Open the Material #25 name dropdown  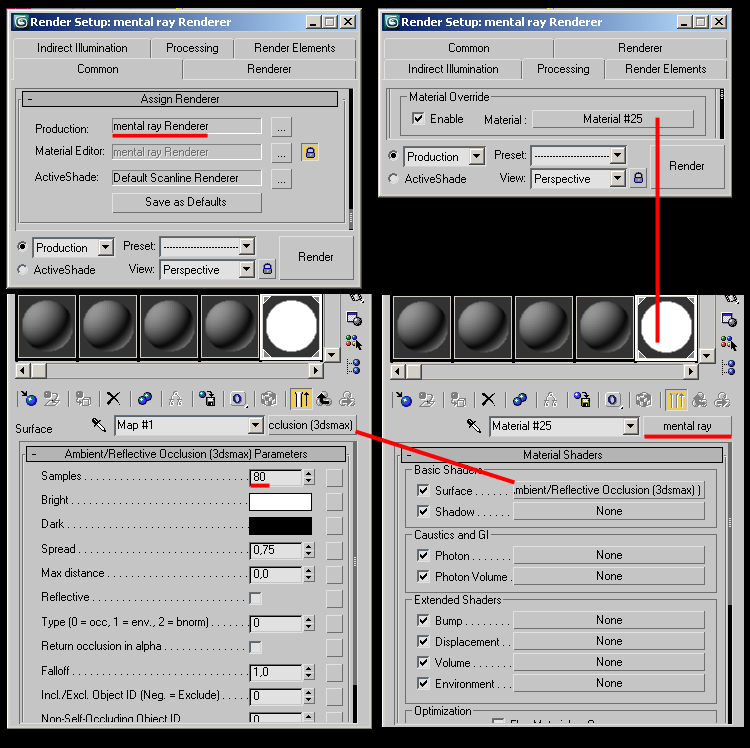coord(630,426)
